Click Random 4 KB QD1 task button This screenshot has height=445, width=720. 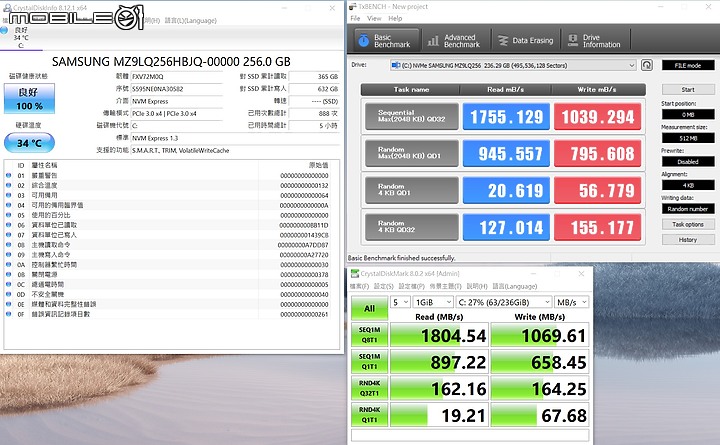click(x=412, y=190)
